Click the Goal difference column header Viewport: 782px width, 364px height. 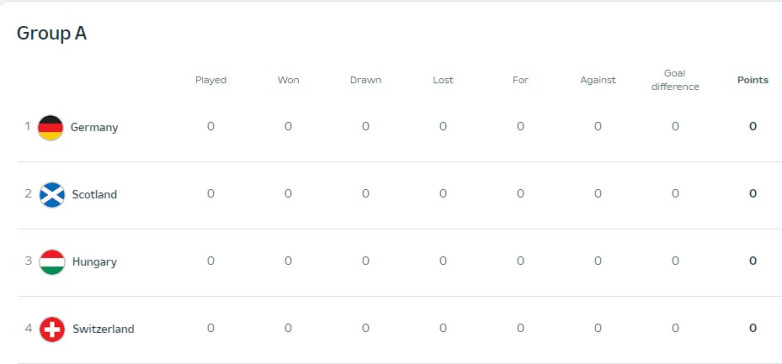tap(675, 80)
